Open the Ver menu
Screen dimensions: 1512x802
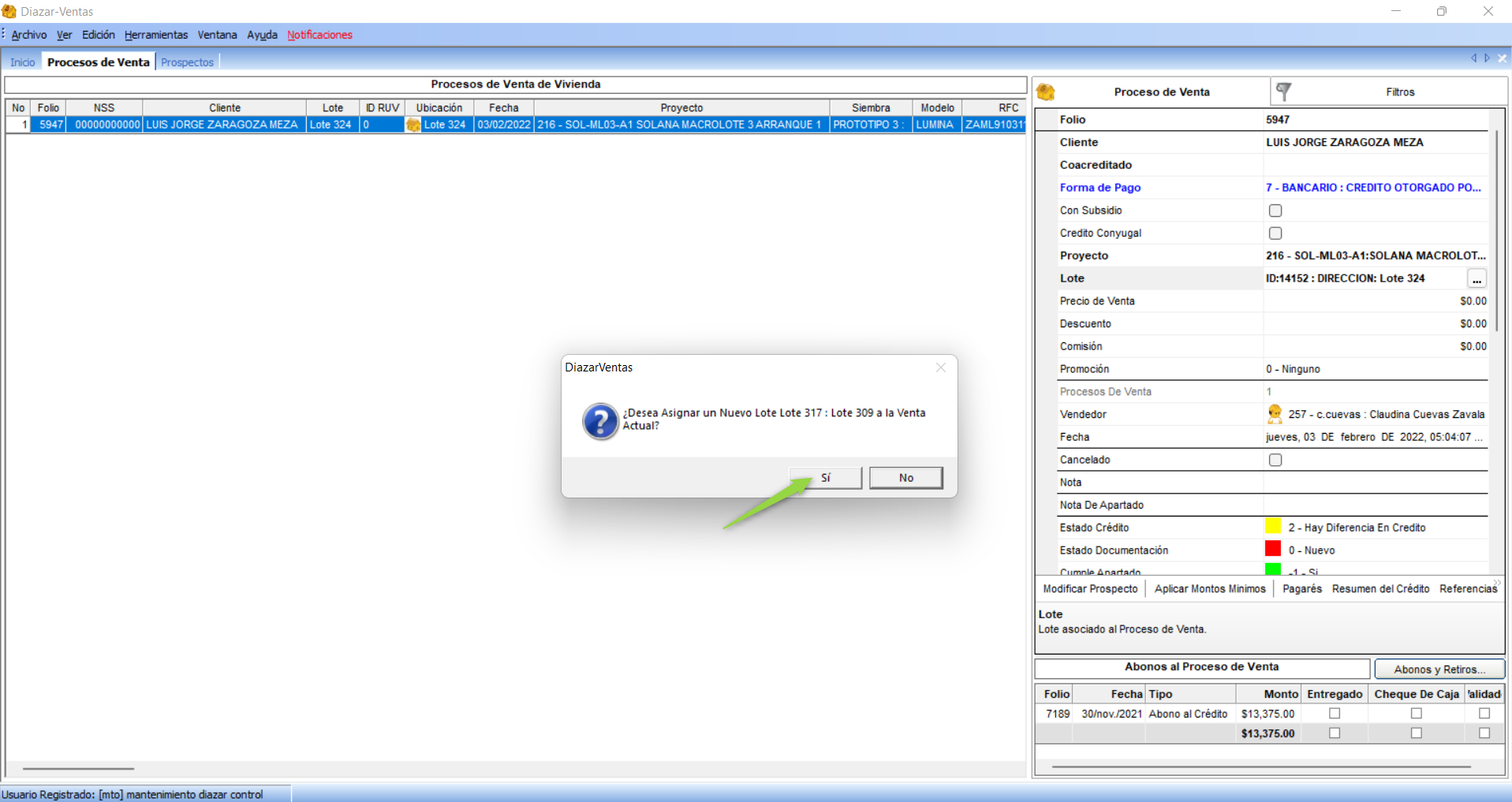(x=65, y=35)
